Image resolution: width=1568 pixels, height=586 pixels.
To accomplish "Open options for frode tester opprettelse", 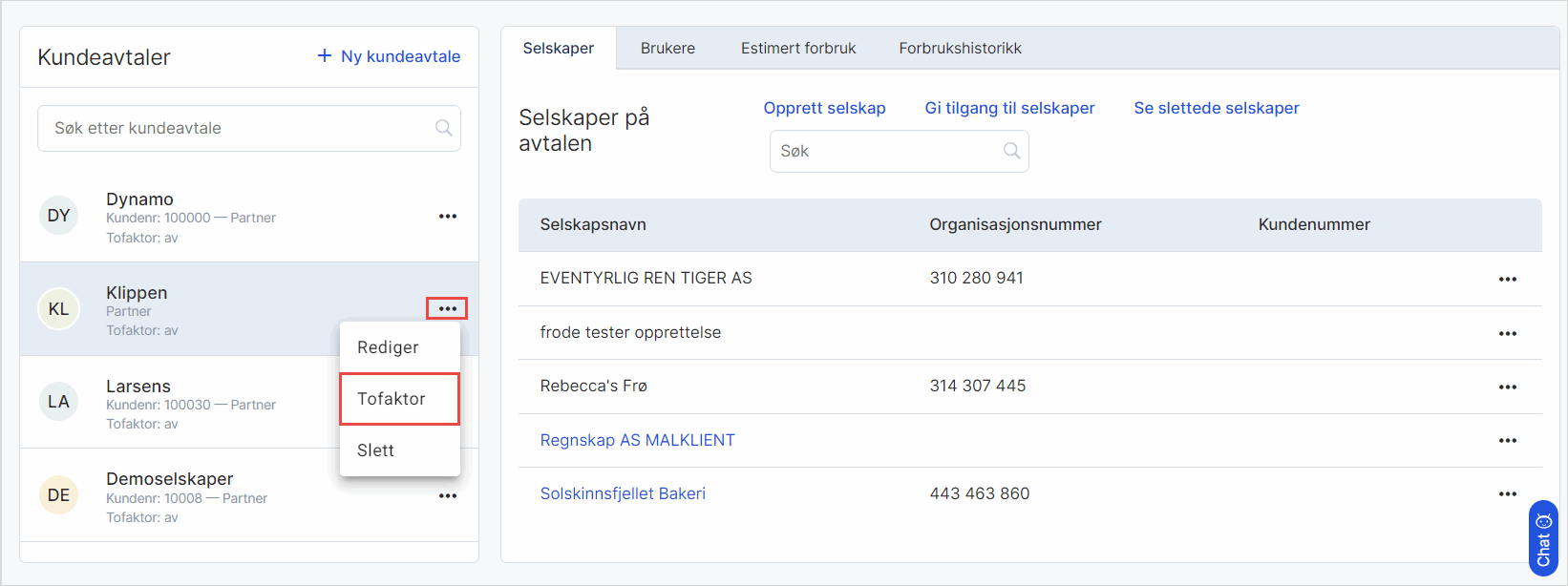I will pyautogui.click(x=1507, y=333).
